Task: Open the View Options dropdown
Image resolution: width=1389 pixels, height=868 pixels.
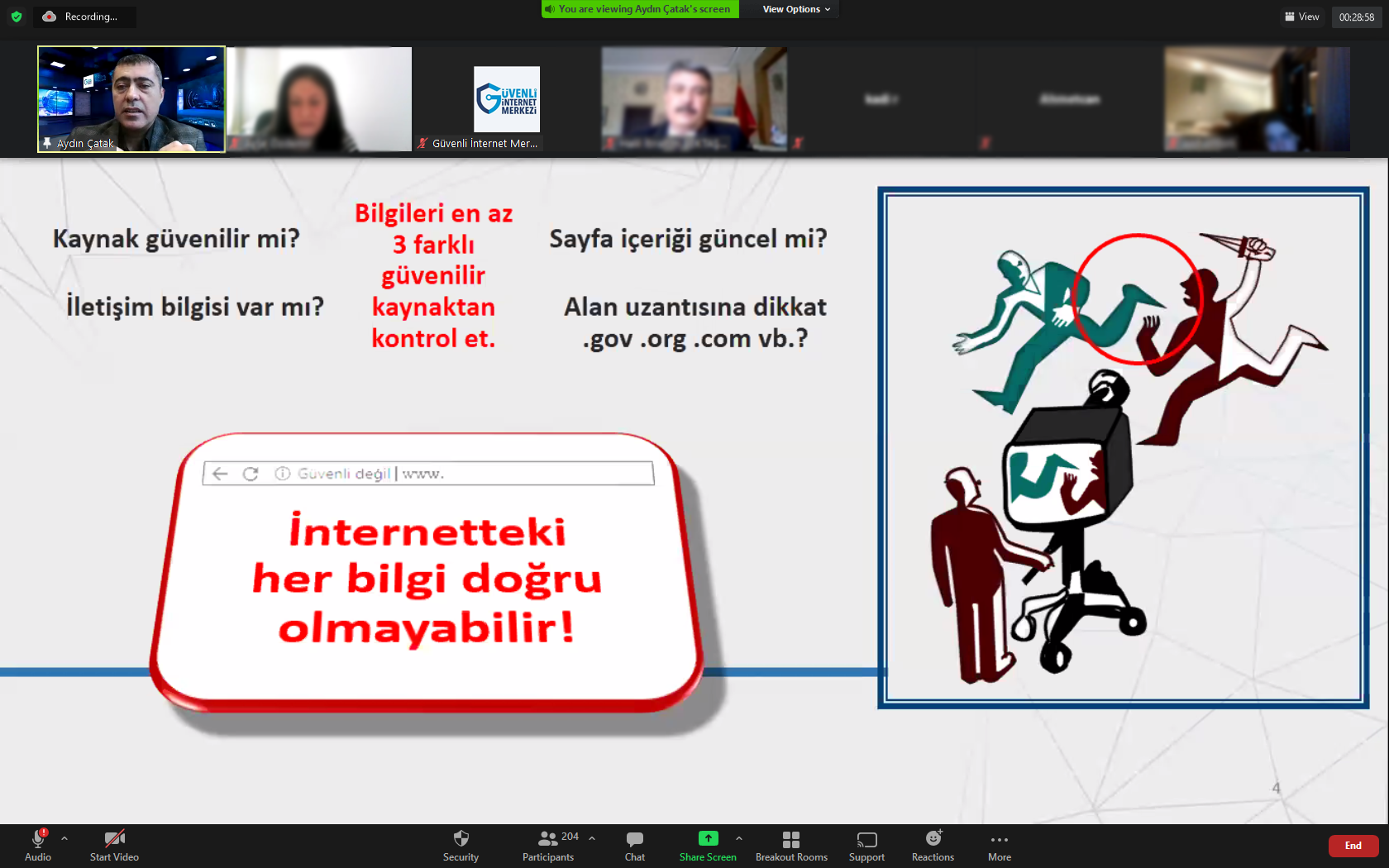Action: (796, 9)
